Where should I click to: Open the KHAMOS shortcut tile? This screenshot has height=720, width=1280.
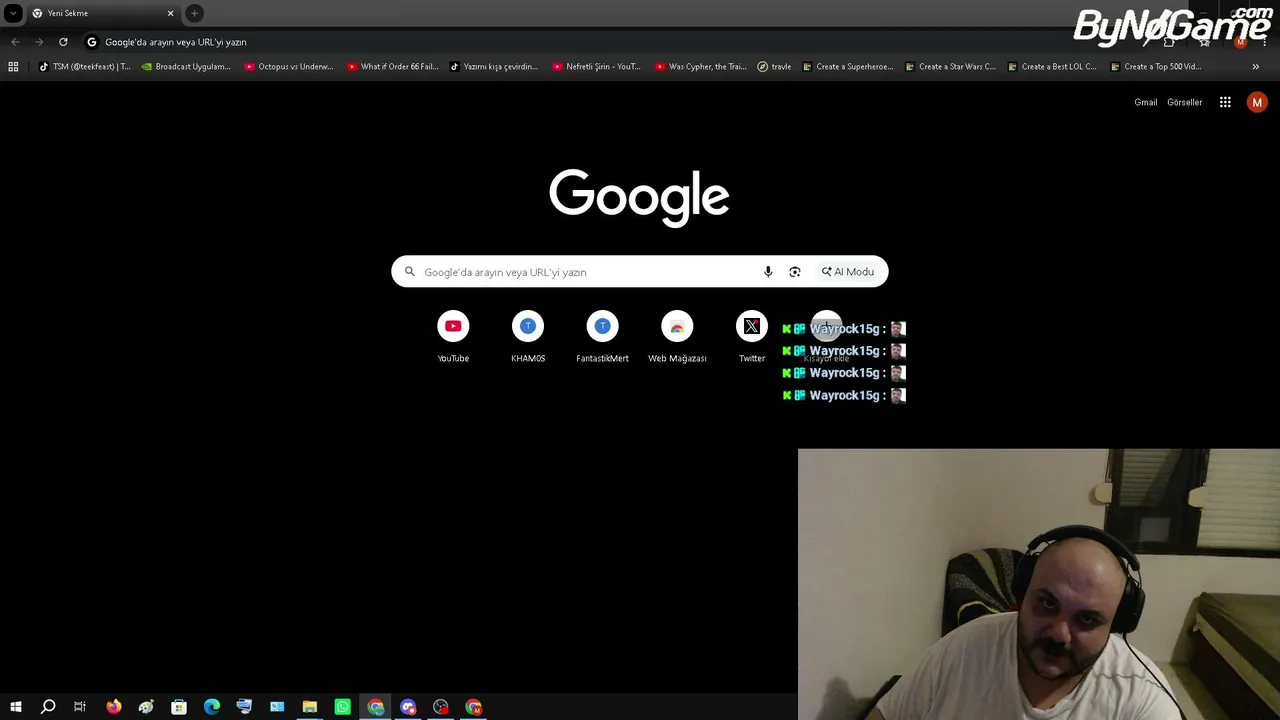pyautogui.click(x=528, y=337)
